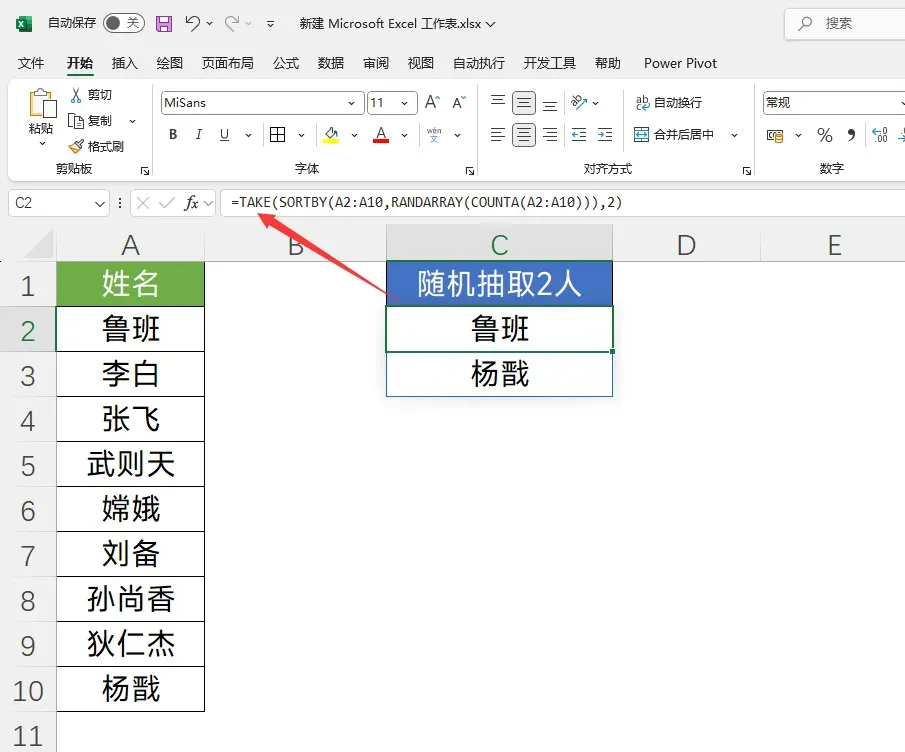Click the Insert Function fx icon
Viewport: 905px width, 752px height.
(x=191, y=203)
